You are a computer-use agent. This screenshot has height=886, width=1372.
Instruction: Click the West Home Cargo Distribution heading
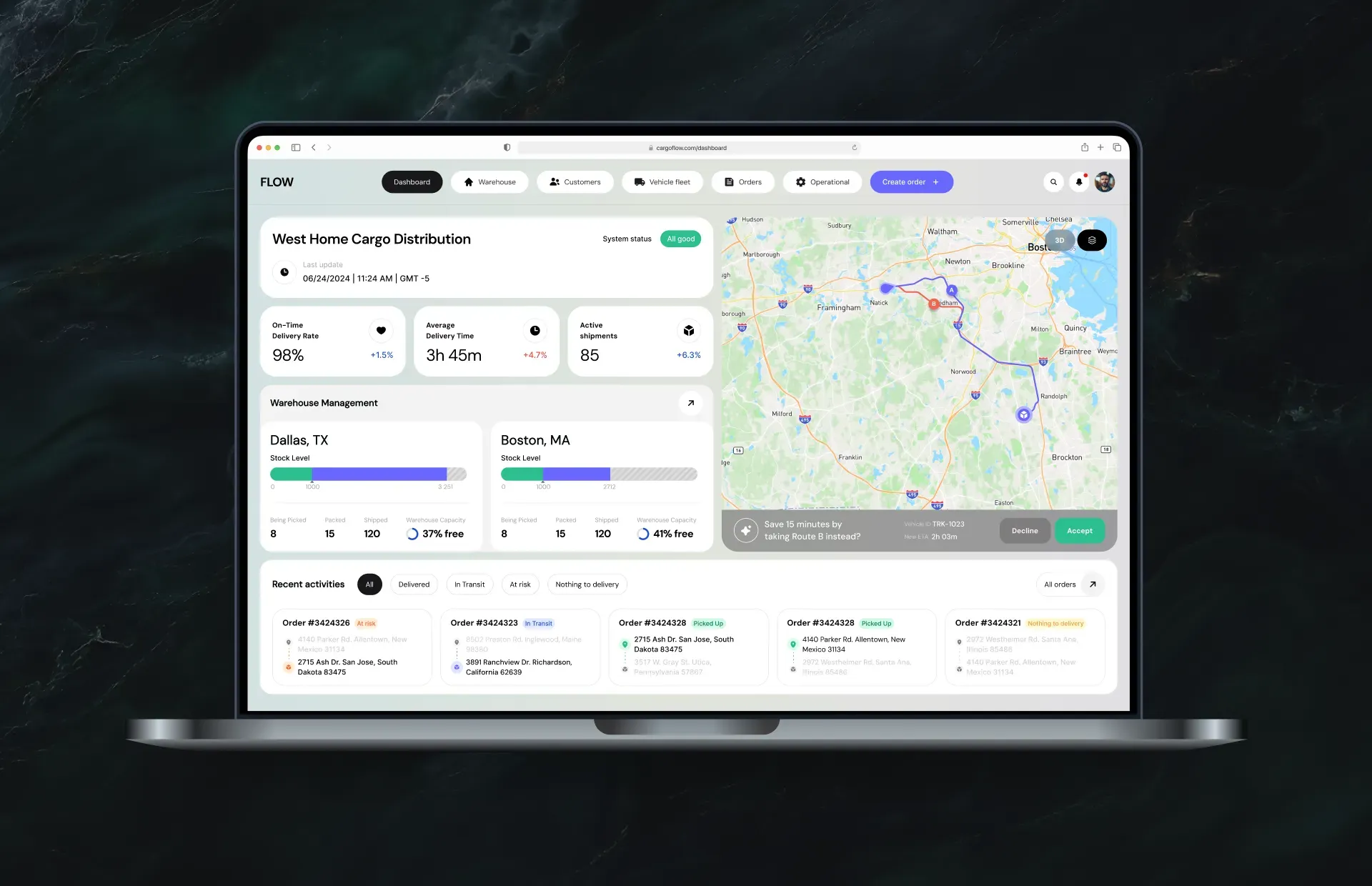click(372, 239)
